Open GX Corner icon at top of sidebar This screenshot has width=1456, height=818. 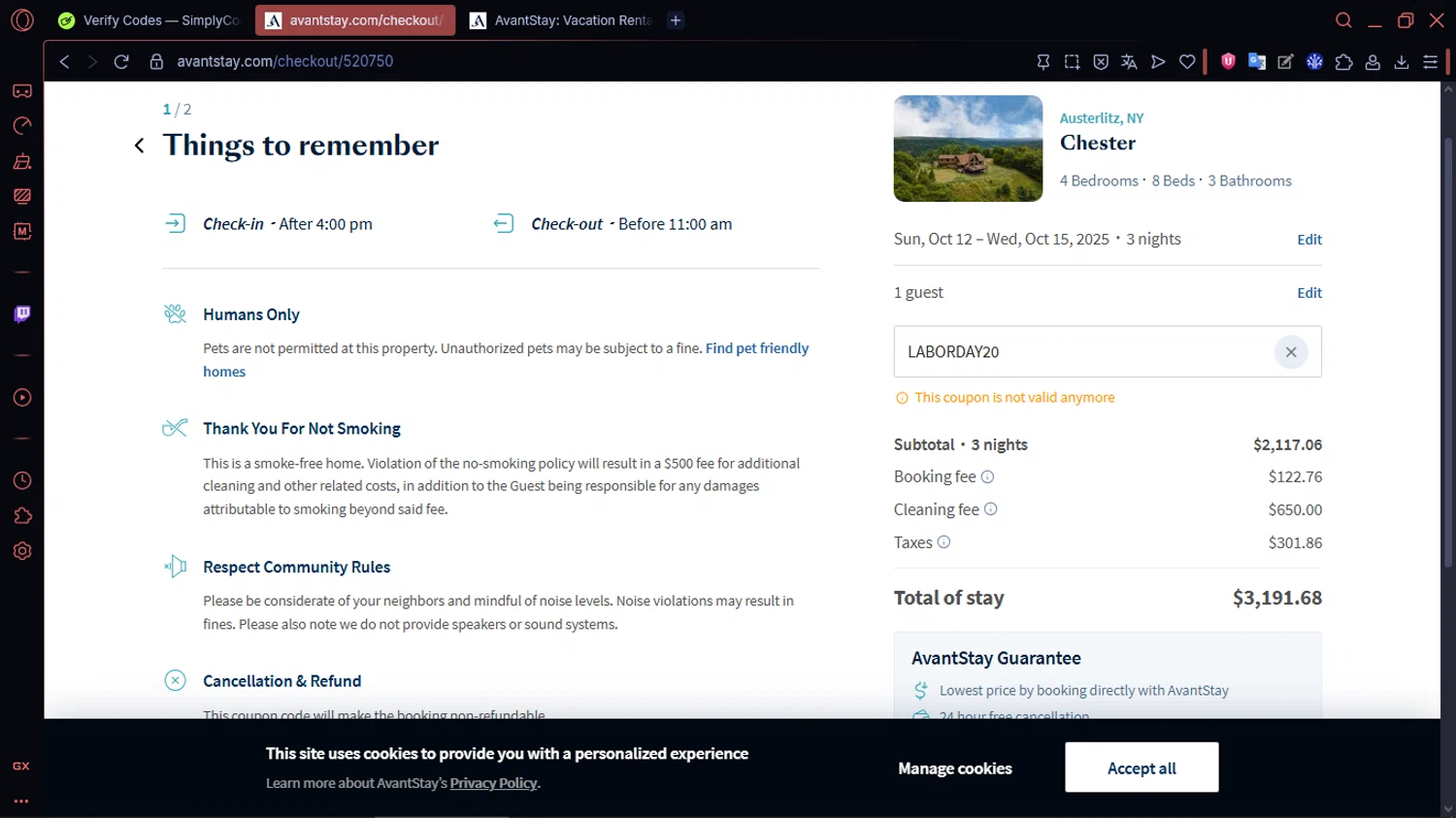click(x=22, y=91)
